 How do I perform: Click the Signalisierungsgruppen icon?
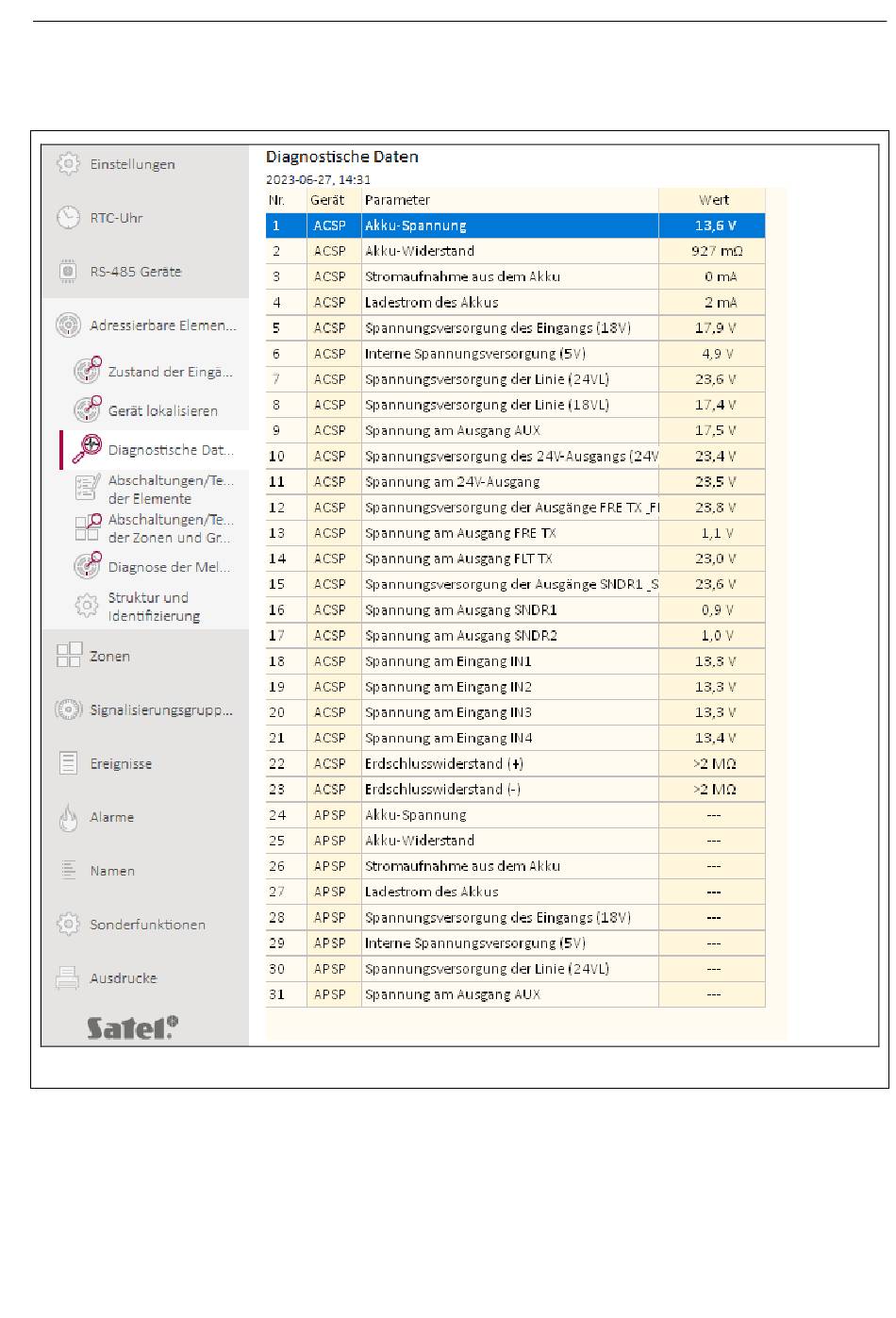(68, 709)
